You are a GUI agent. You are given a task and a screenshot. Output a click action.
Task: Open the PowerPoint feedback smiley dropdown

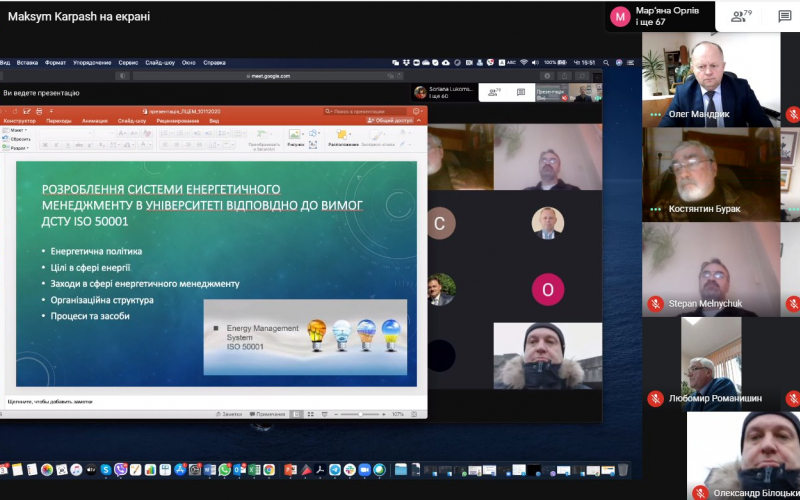[417, 111]
